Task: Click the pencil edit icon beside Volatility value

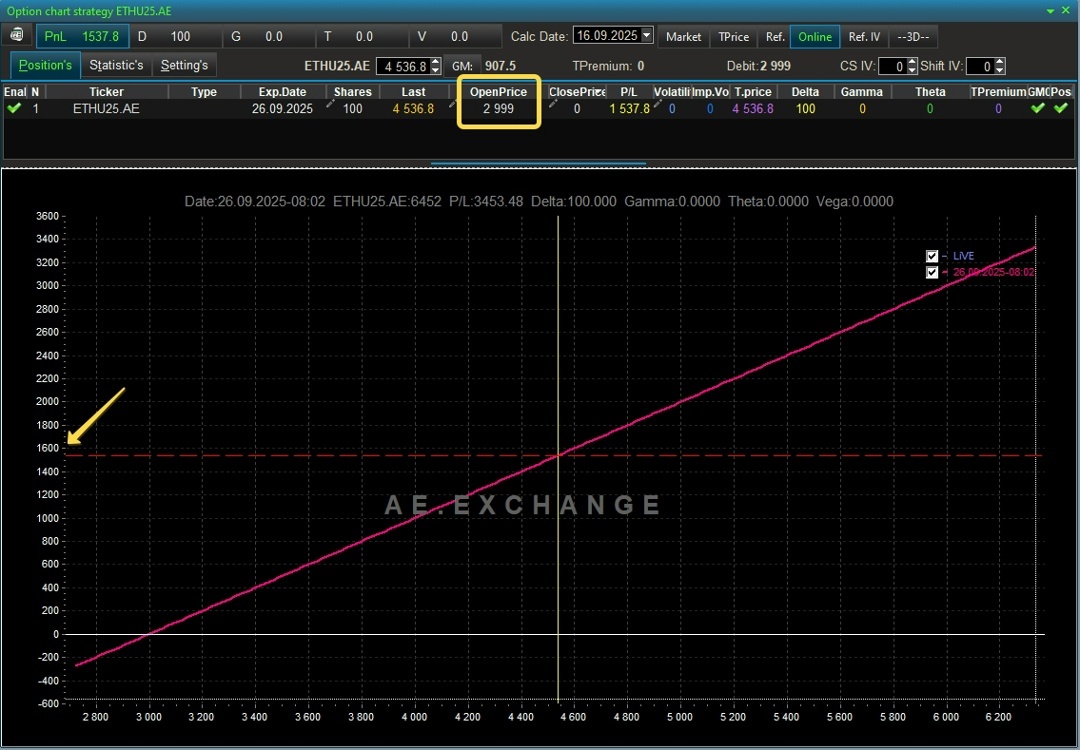Action: (x=657, y=104)
